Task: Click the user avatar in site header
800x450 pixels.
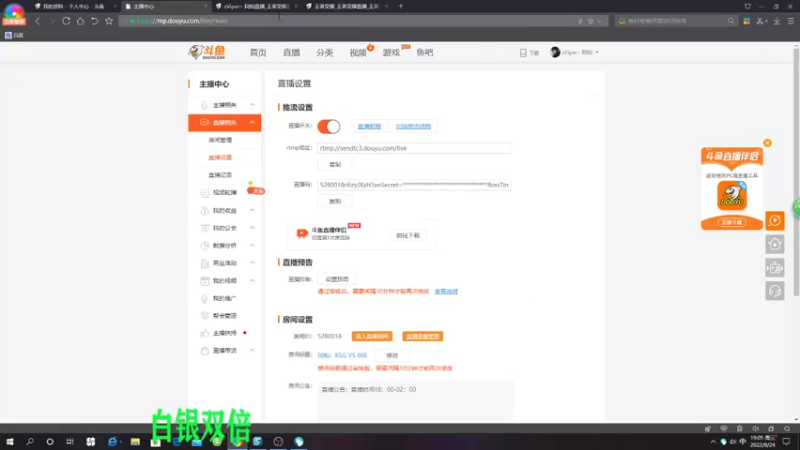Action: click(555, 52)
